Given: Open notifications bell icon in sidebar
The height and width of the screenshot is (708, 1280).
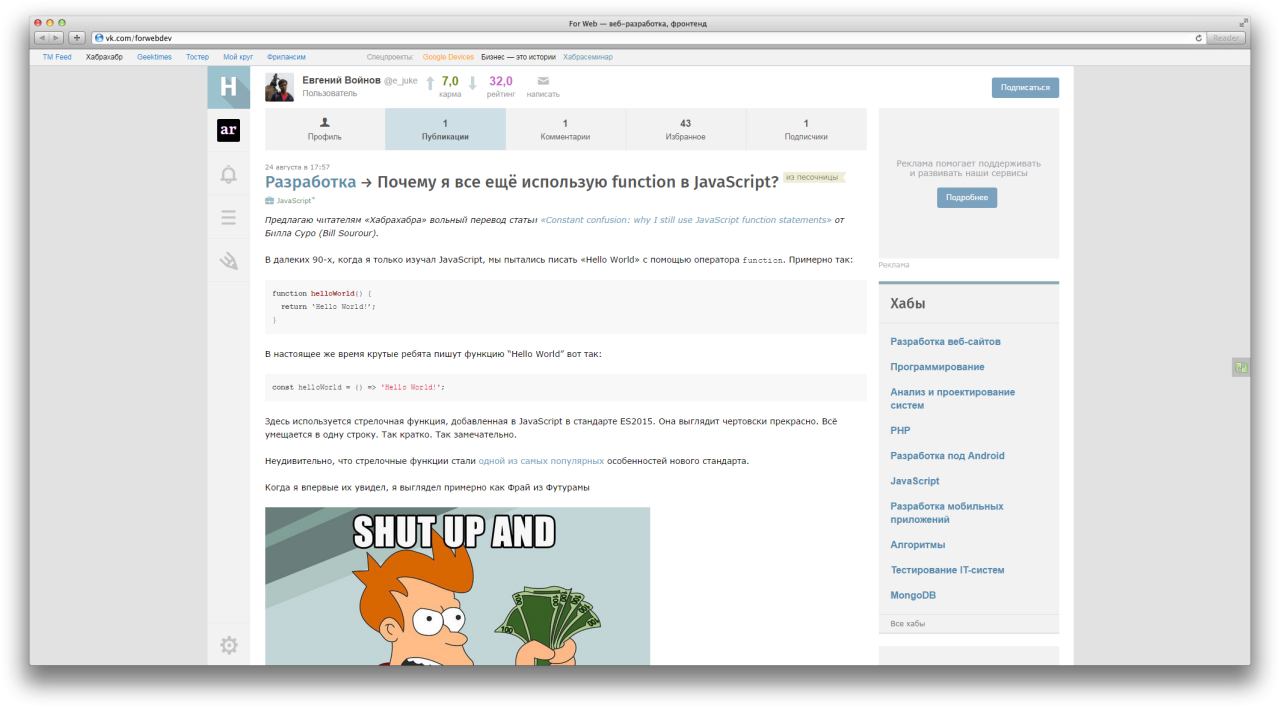Looking at the screenshot, I should [229, 174].
